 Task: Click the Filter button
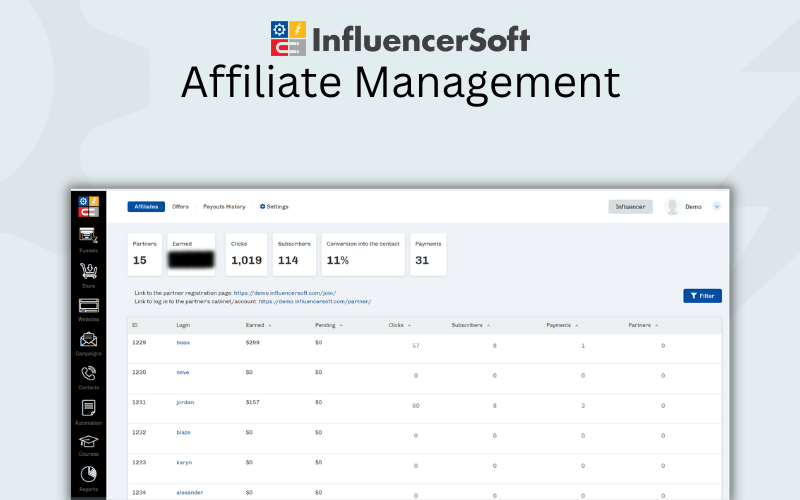[x=702, y=296]
